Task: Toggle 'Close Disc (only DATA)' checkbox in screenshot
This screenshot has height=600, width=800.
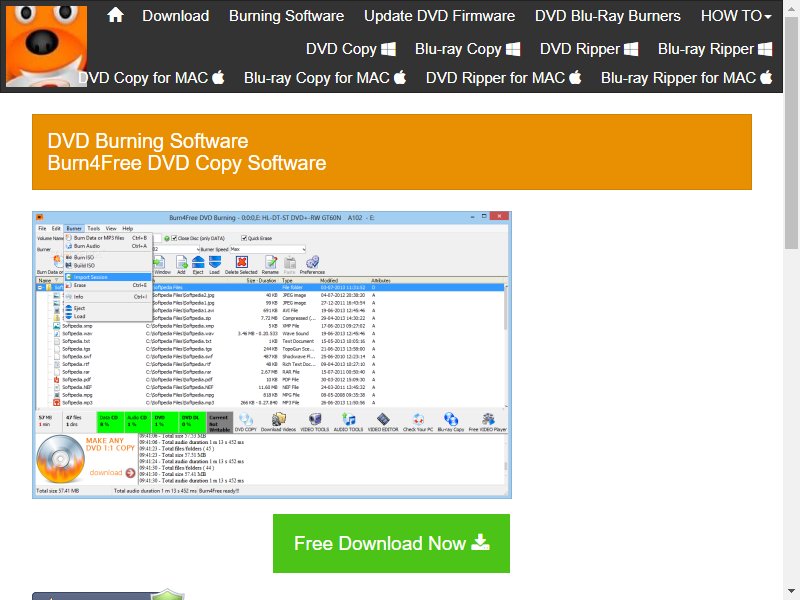Action: [x=174, y=238]
